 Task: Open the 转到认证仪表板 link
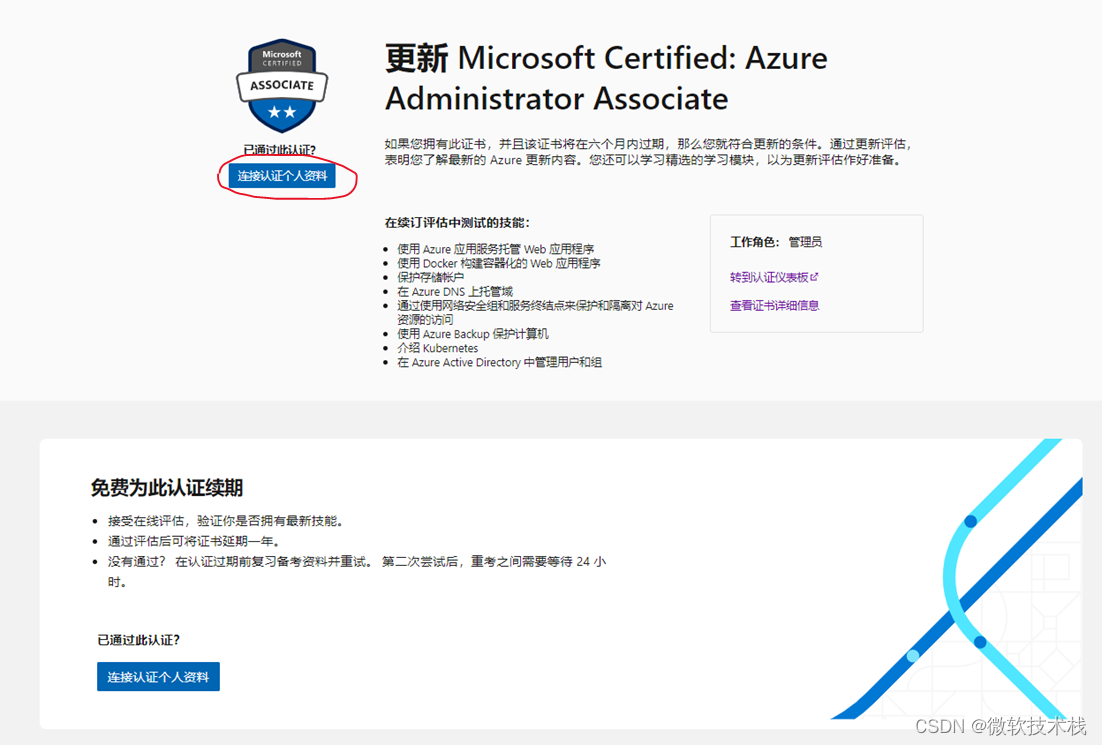tap(770, 277)
